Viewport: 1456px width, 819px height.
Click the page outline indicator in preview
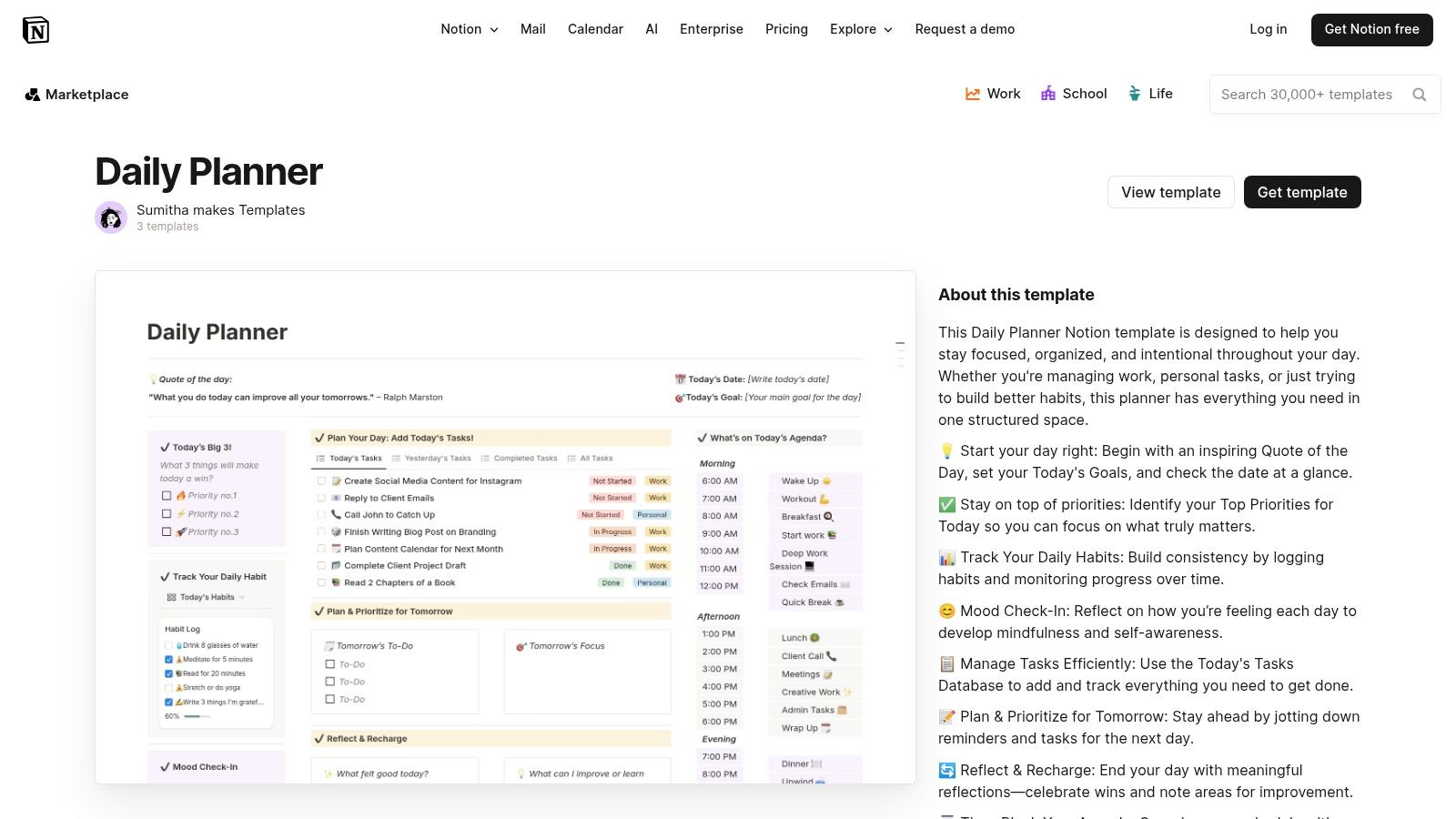[900, 353]
